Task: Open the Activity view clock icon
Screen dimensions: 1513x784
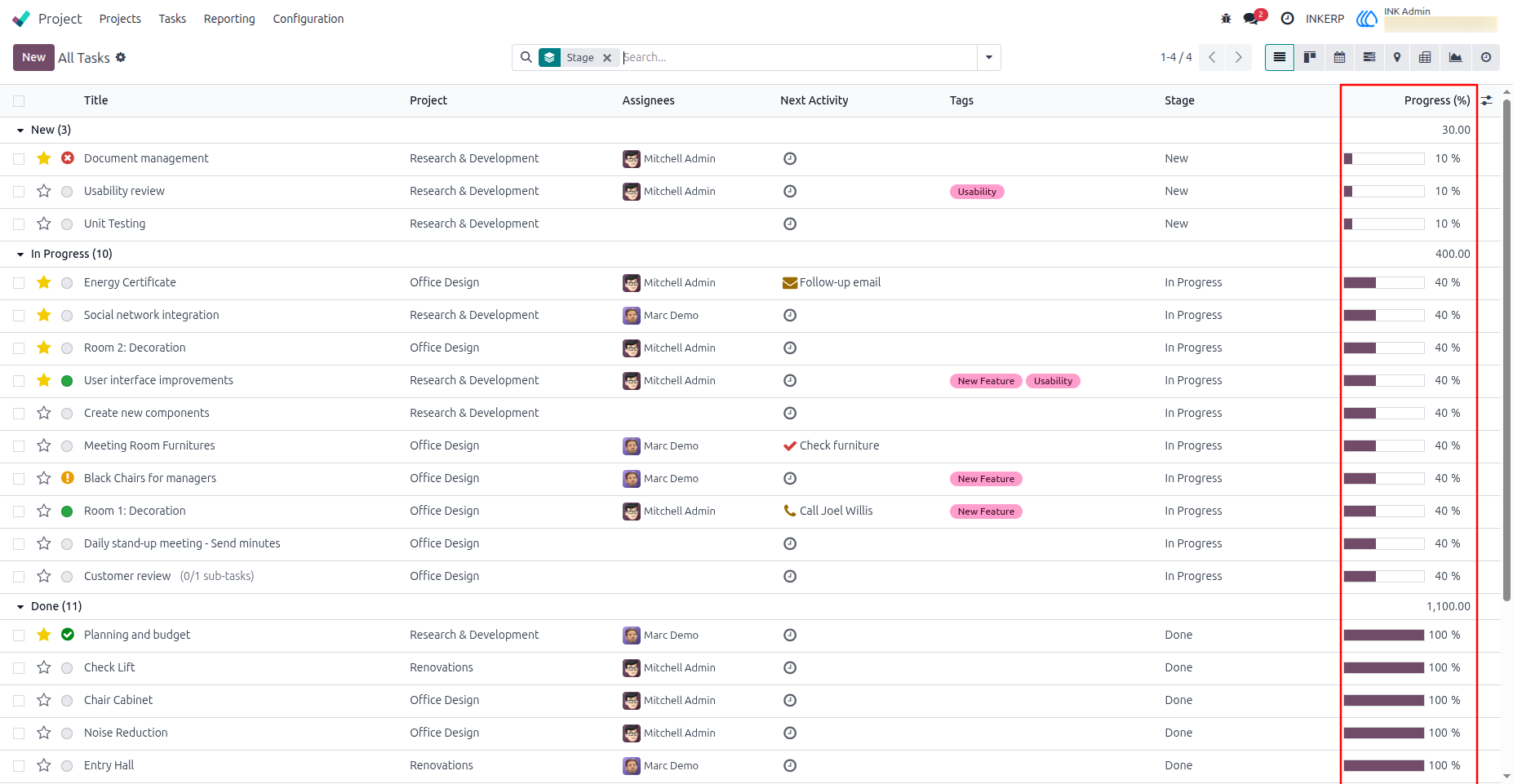Action: click(1486, 57)
